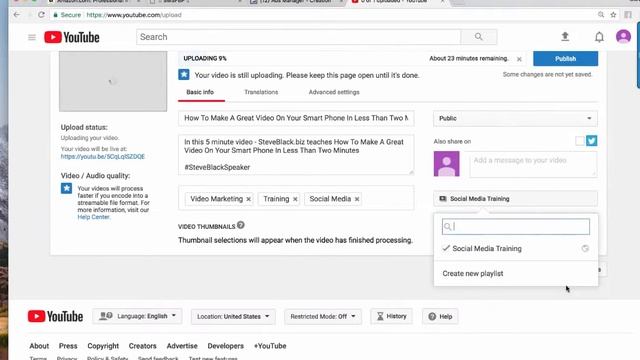Click the video title field

click(x=296, y=118)
